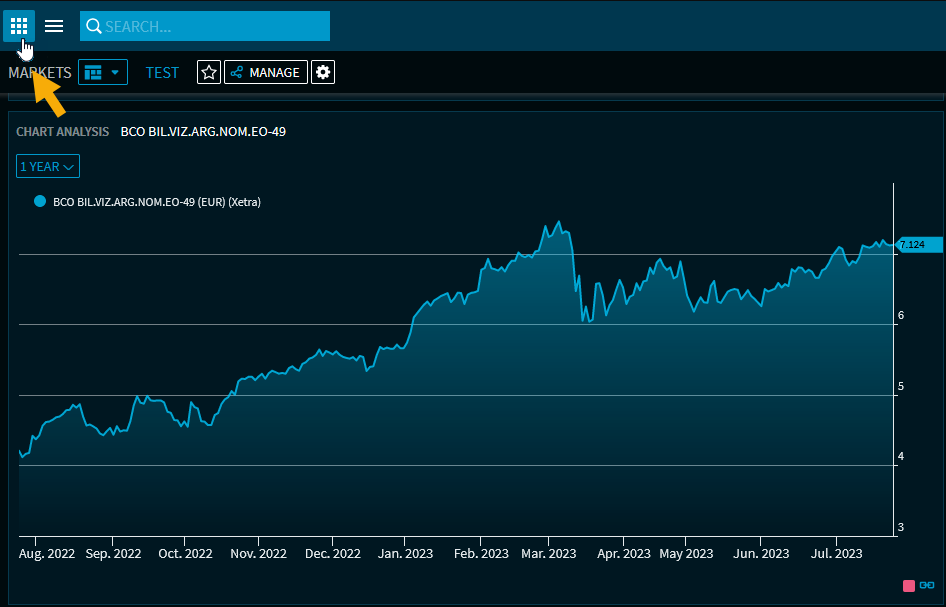The width and height of the screenshot is (946, 607).
Task: Expand the 1 YEAR time range dropdown
Action: [x=48, y=166]
